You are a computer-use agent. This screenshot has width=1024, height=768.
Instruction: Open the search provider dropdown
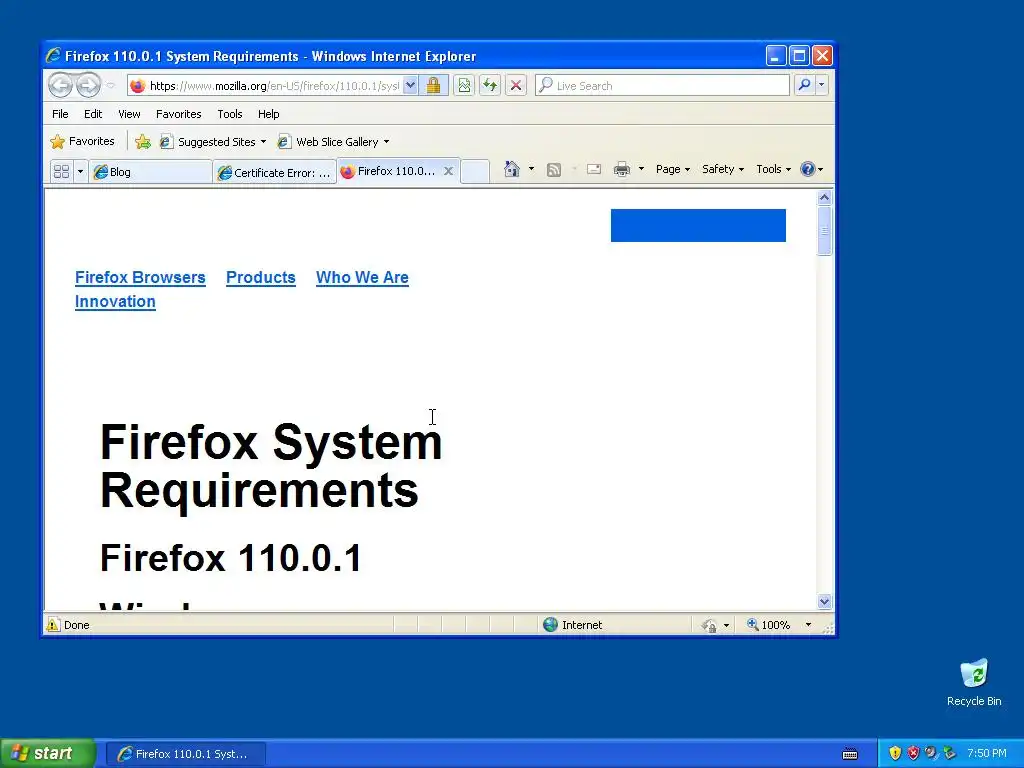tap(822, 85)
